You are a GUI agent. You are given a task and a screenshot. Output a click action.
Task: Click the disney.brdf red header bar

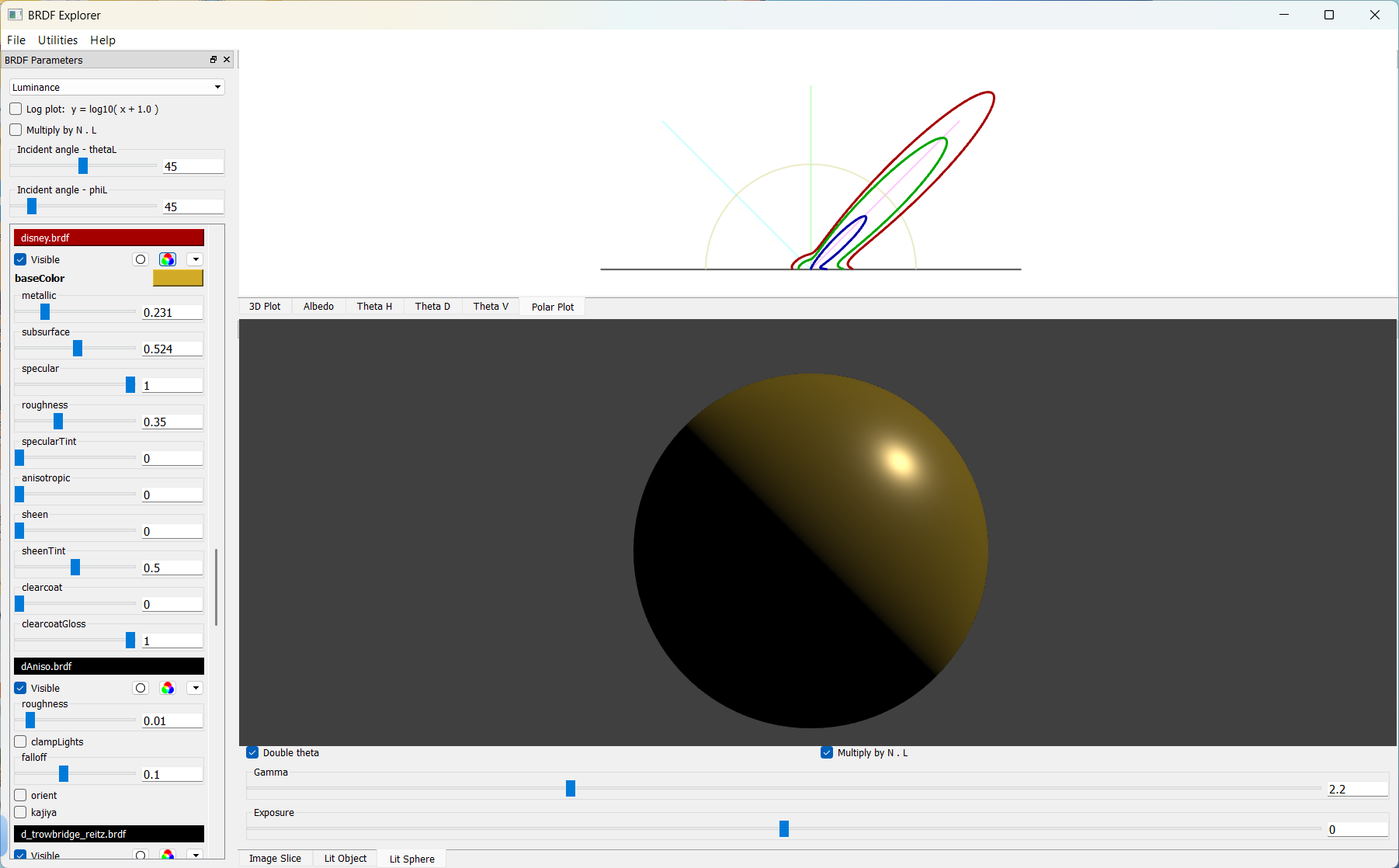point(109,238)
